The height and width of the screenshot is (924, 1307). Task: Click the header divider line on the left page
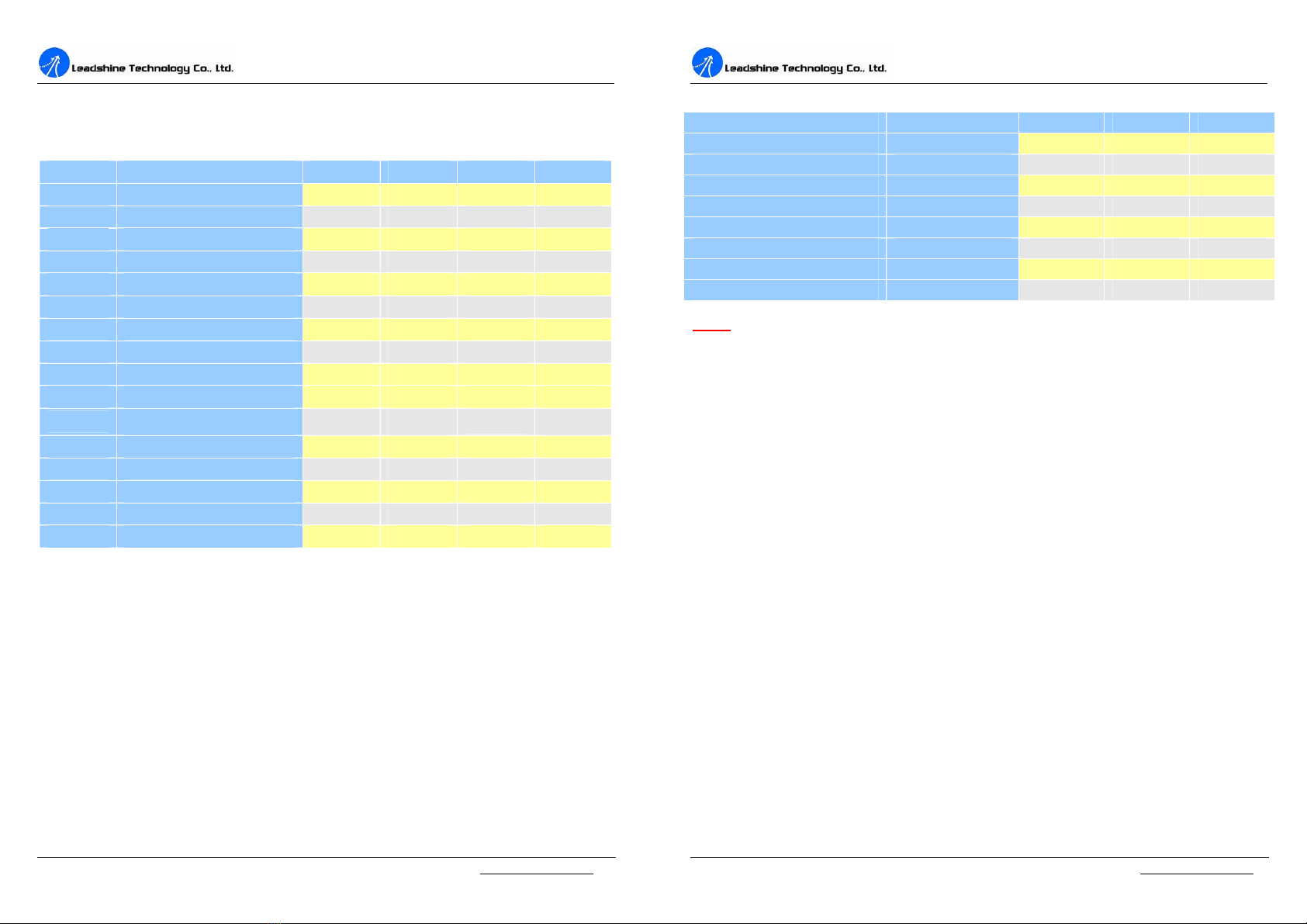(x=326, y=83)
